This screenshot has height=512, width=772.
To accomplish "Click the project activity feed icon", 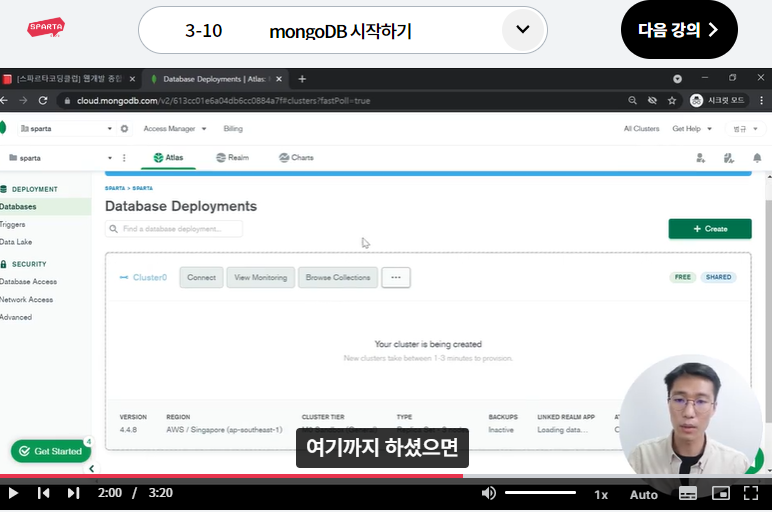I will click(729, 158).
